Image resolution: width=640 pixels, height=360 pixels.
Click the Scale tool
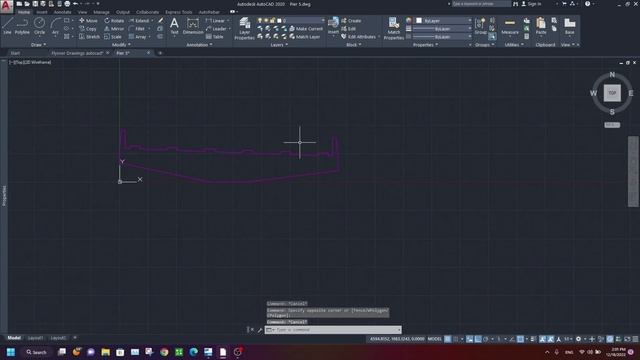tap(113, 37)
